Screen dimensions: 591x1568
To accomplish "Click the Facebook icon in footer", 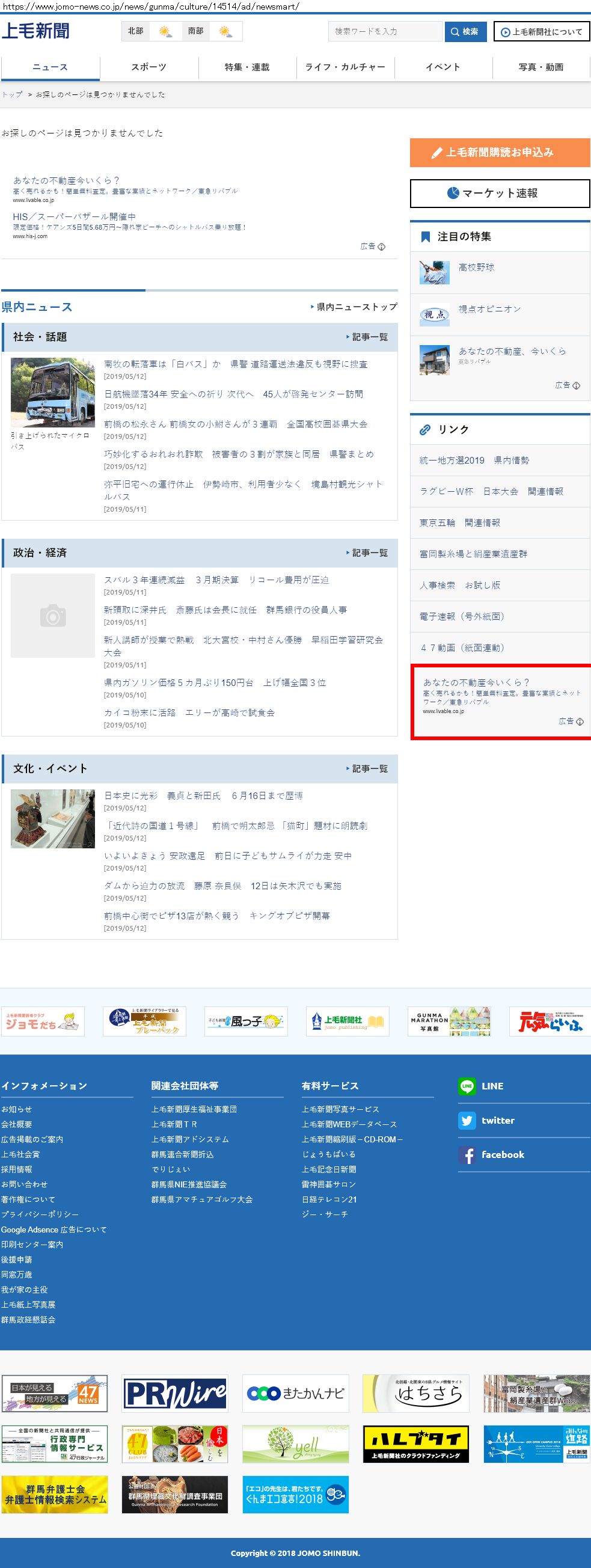I will tap(467, 1155).
